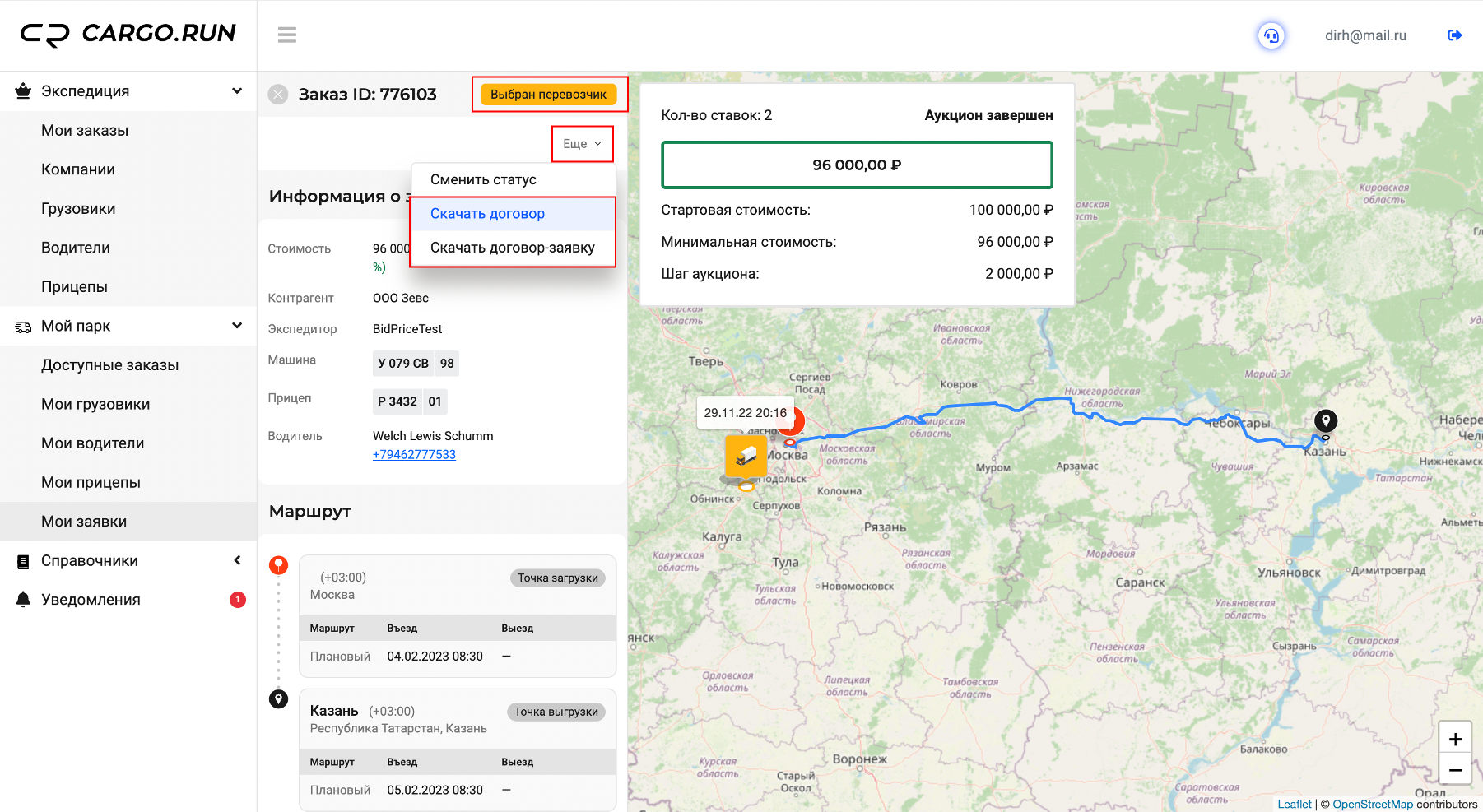The width and height of the screenshot is (1483, 812).
Task: Select Скачать договор-заявку option
Action: pyautogui.click(x=512, y=248)
